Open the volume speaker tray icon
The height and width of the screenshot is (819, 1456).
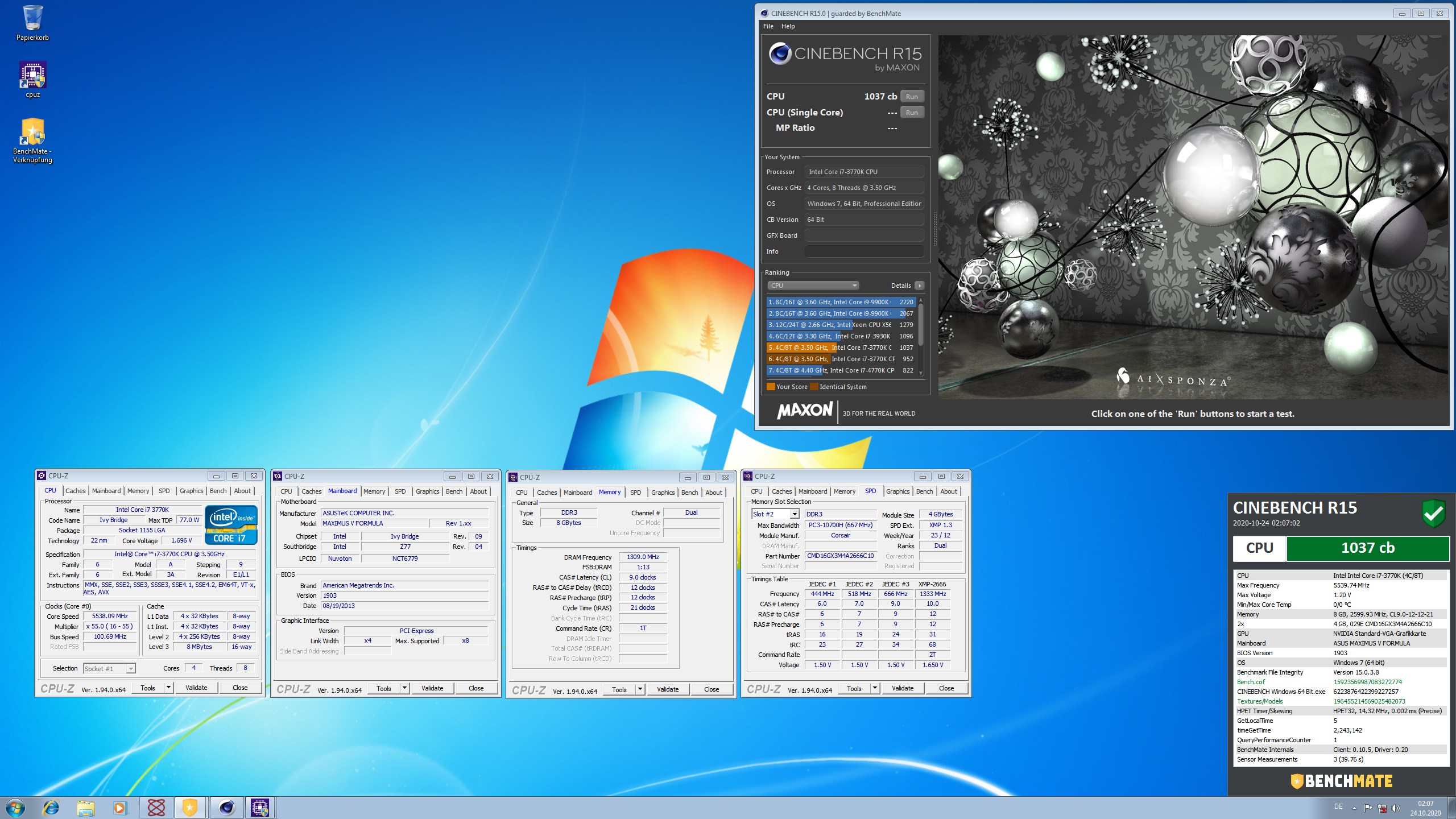pos(1396,808)
